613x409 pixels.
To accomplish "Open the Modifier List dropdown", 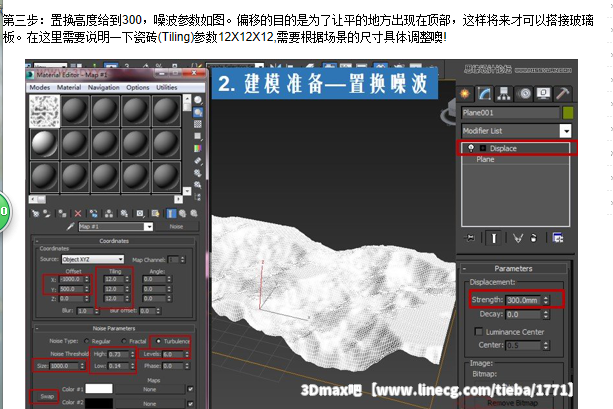I will (566, 131).
